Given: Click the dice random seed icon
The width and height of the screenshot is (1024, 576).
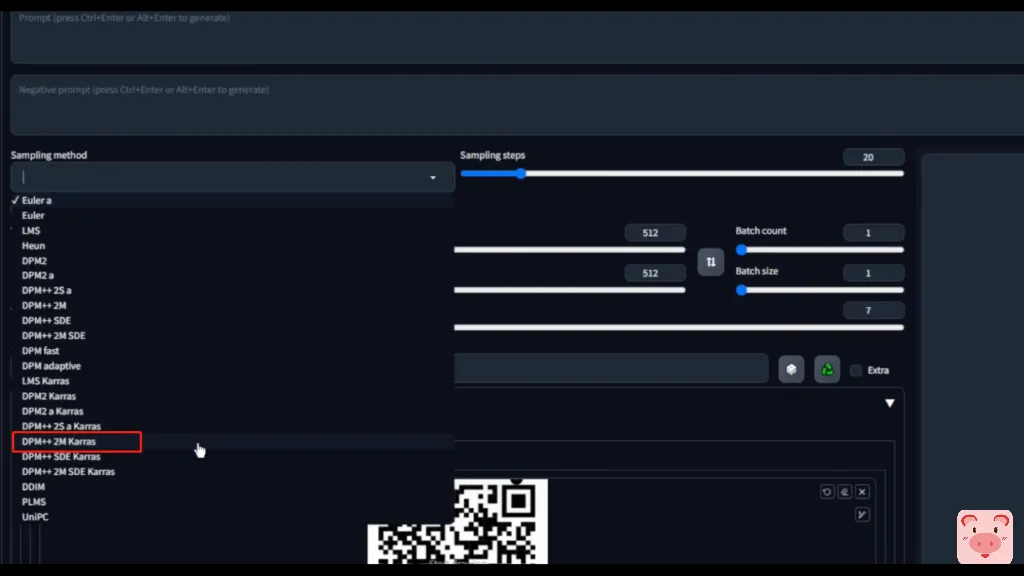Looking at the screenshot, I should click(x=791, y=370).
